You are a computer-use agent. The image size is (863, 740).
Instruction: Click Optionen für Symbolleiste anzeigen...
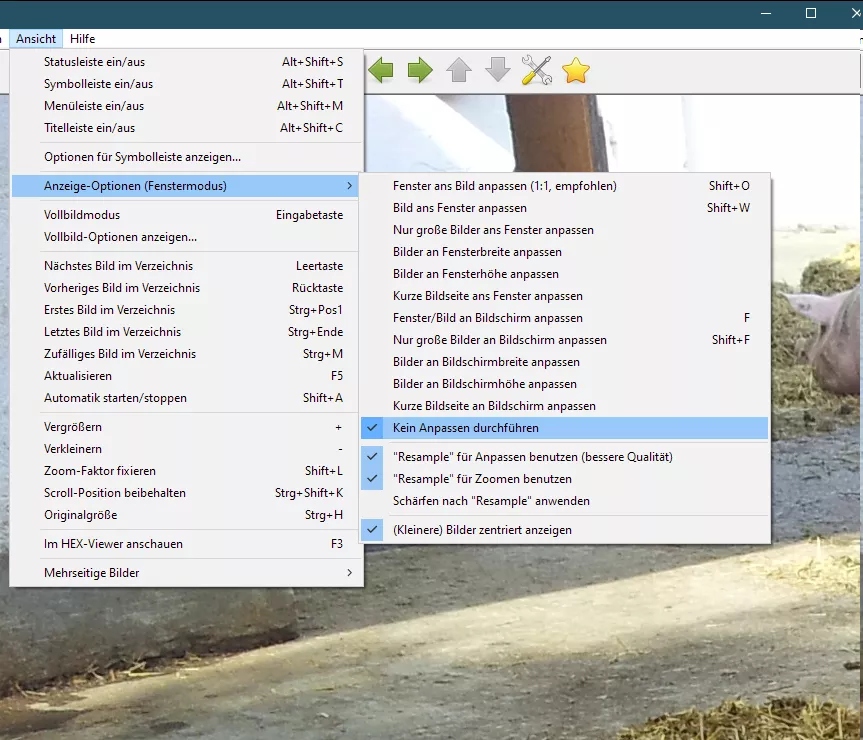pos(142,157)
